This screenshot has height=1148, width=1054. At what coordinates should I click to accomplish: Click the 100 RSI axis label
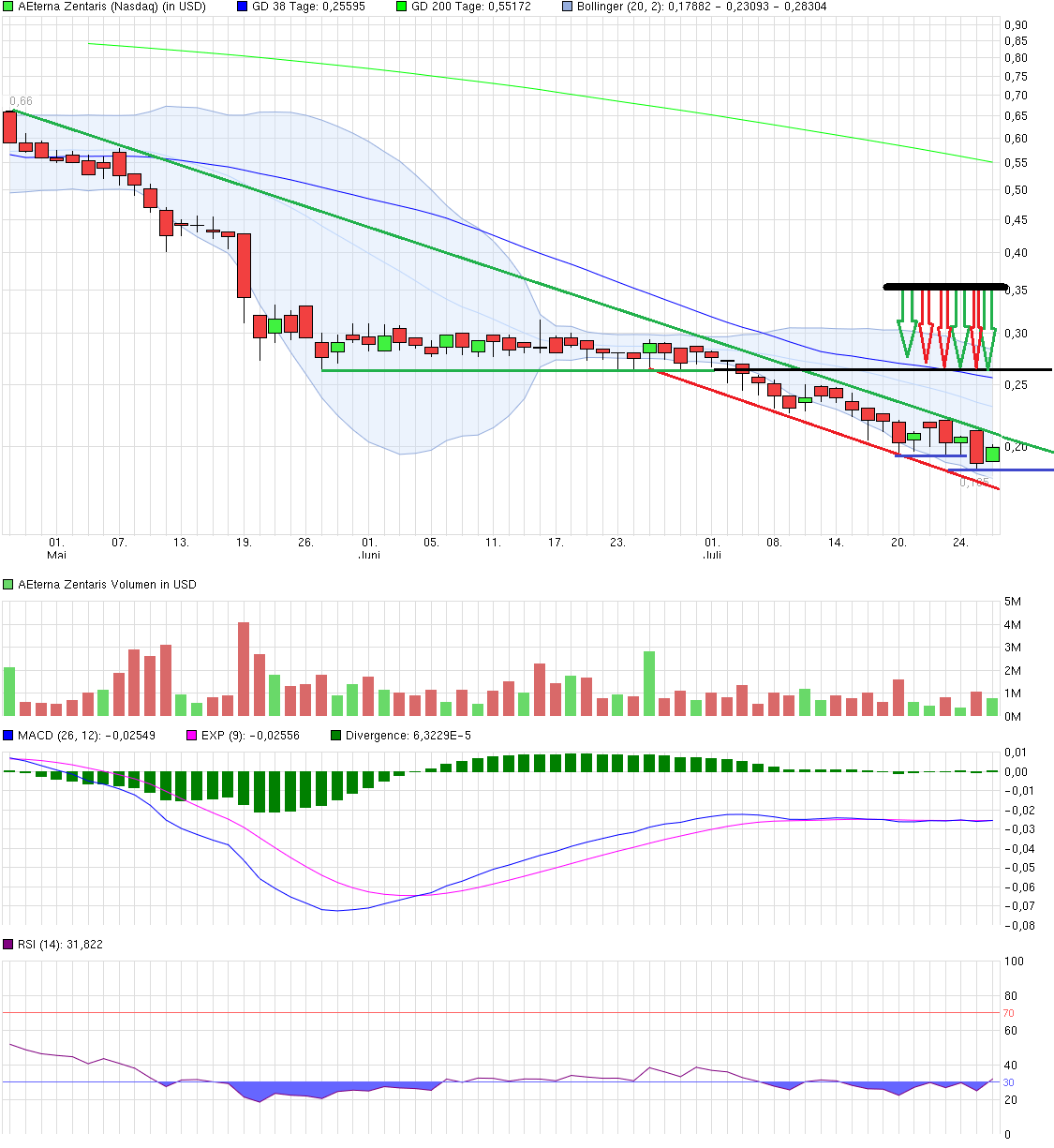pyautogui.click(x=1014, y=962)
